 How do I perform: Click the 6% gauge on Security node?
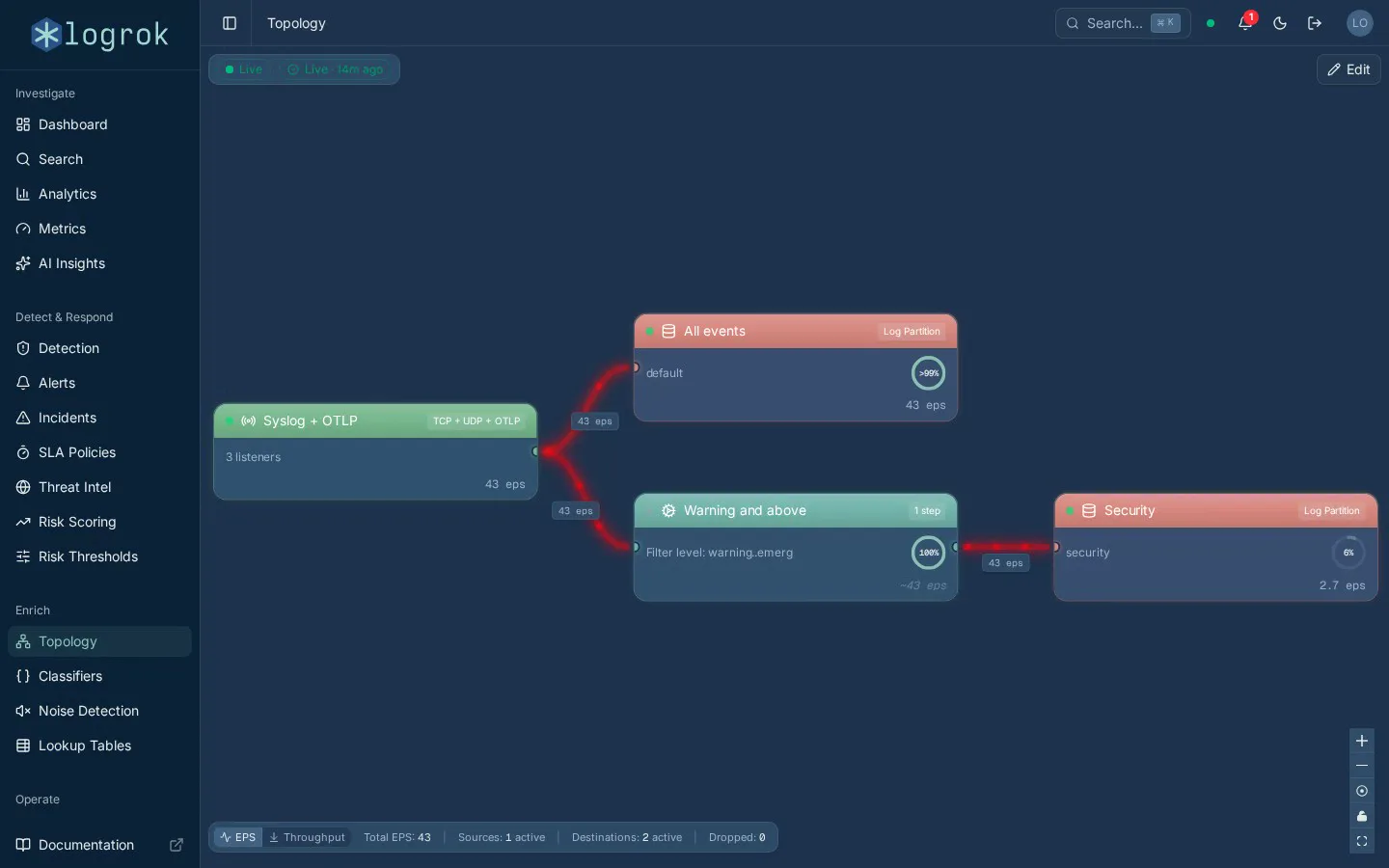coord(1348,553)
